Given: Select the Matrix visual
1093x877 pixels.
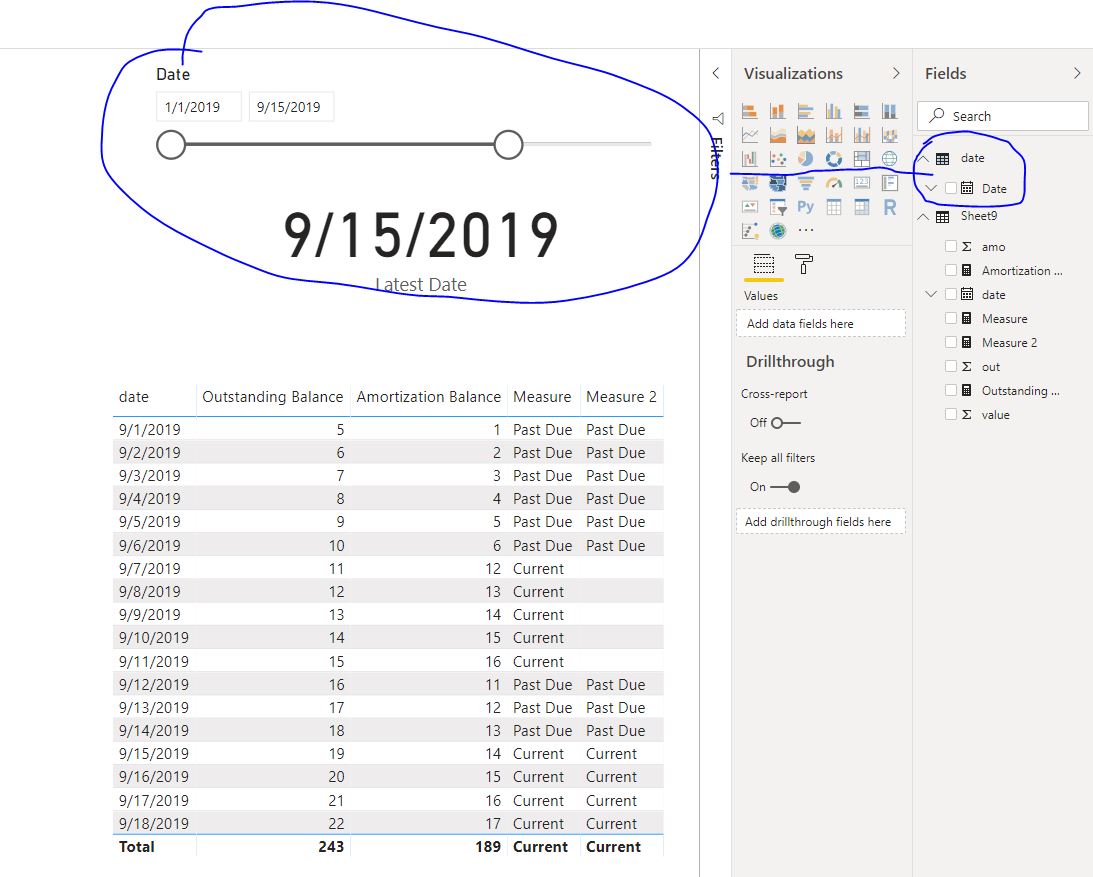Looking at the screenshot, I should click(x=862, y=207).
